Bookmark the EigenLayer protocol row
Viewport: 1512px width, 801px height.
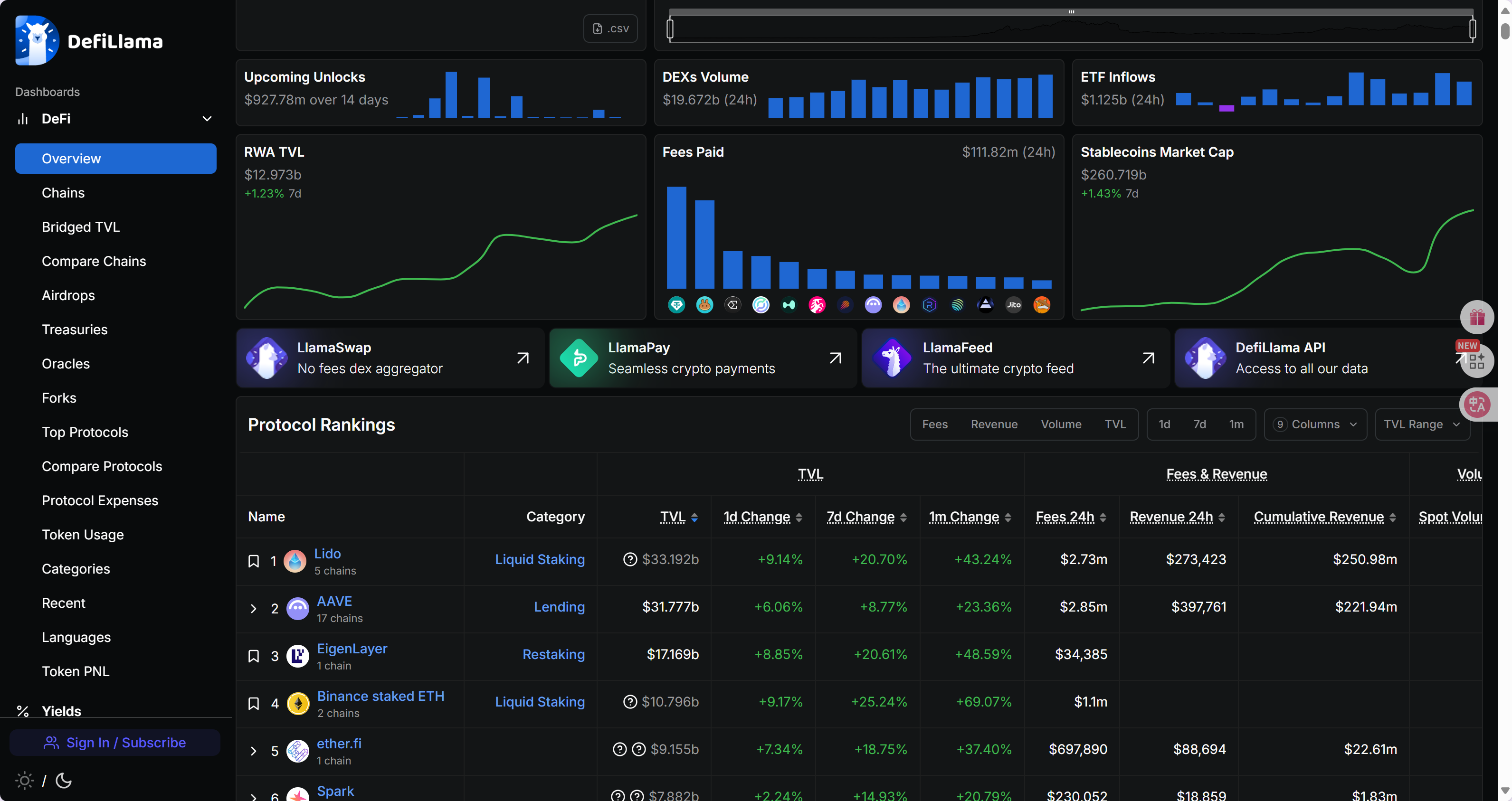click(x=254, y=656)
